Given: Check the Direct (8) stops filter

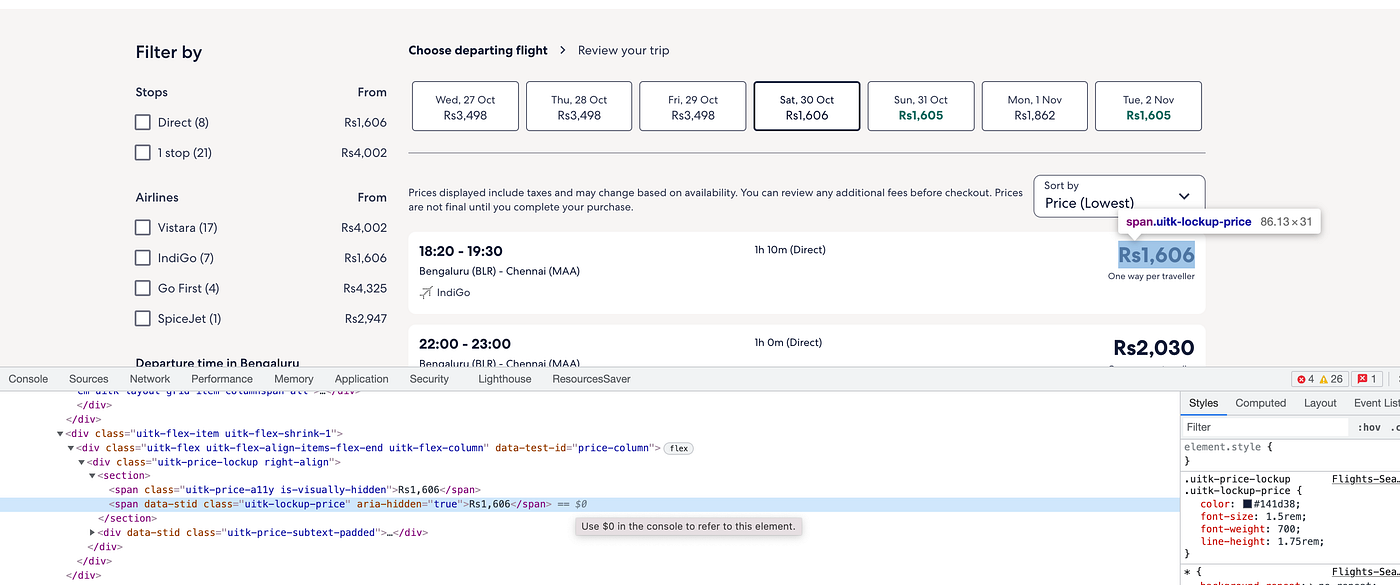Looking at the screenshot, I should point(142,122).
